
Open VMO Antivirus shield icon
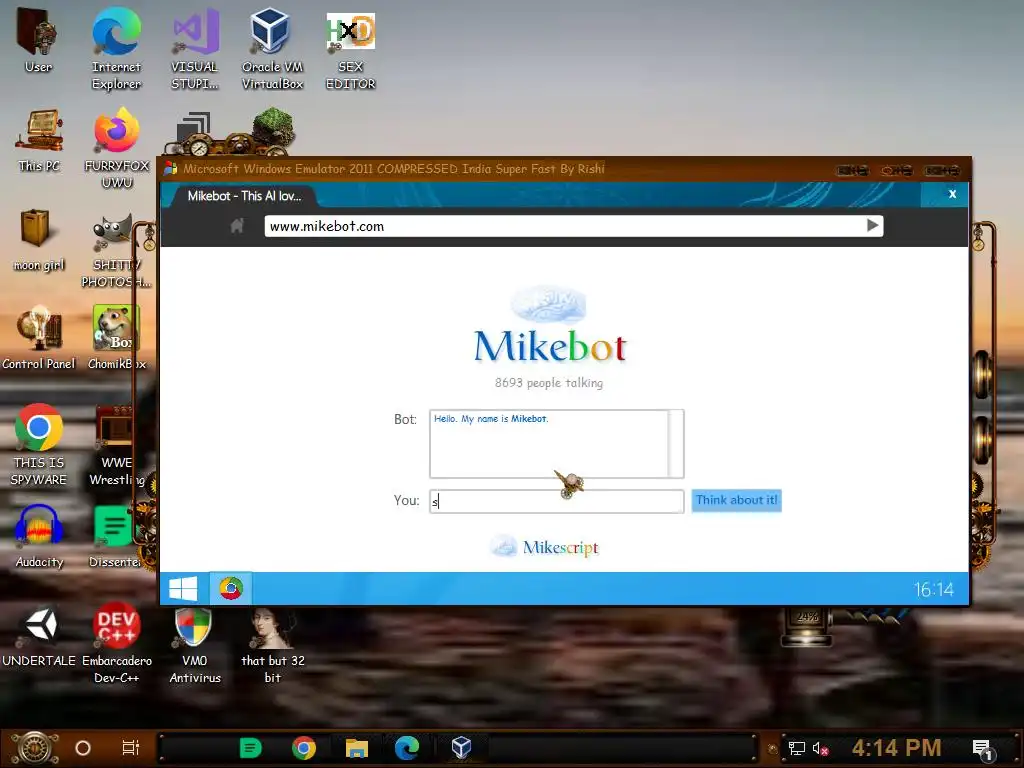coord(195,645)
